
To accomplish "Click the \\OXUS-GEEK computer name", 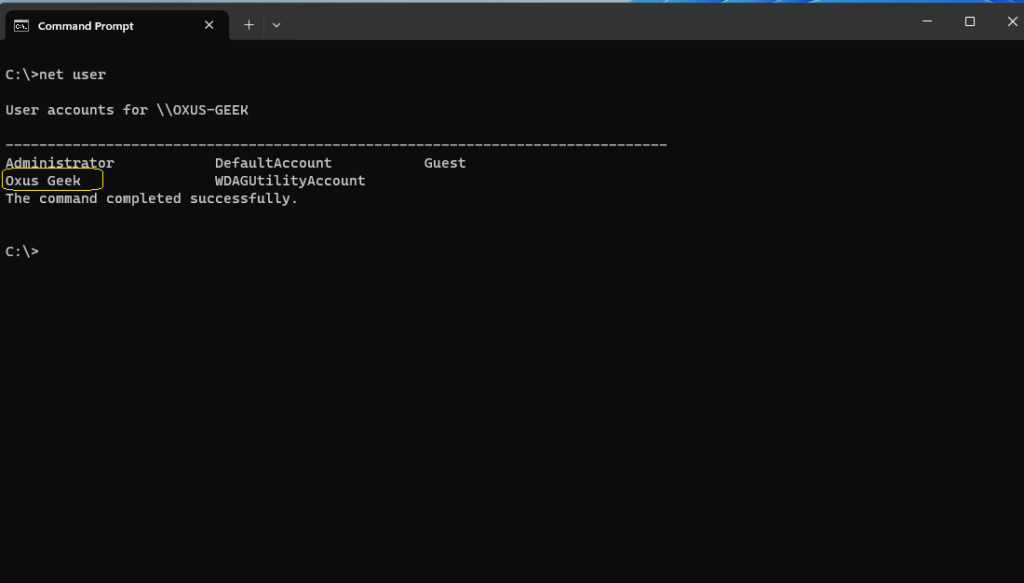I will pos(202,110).
